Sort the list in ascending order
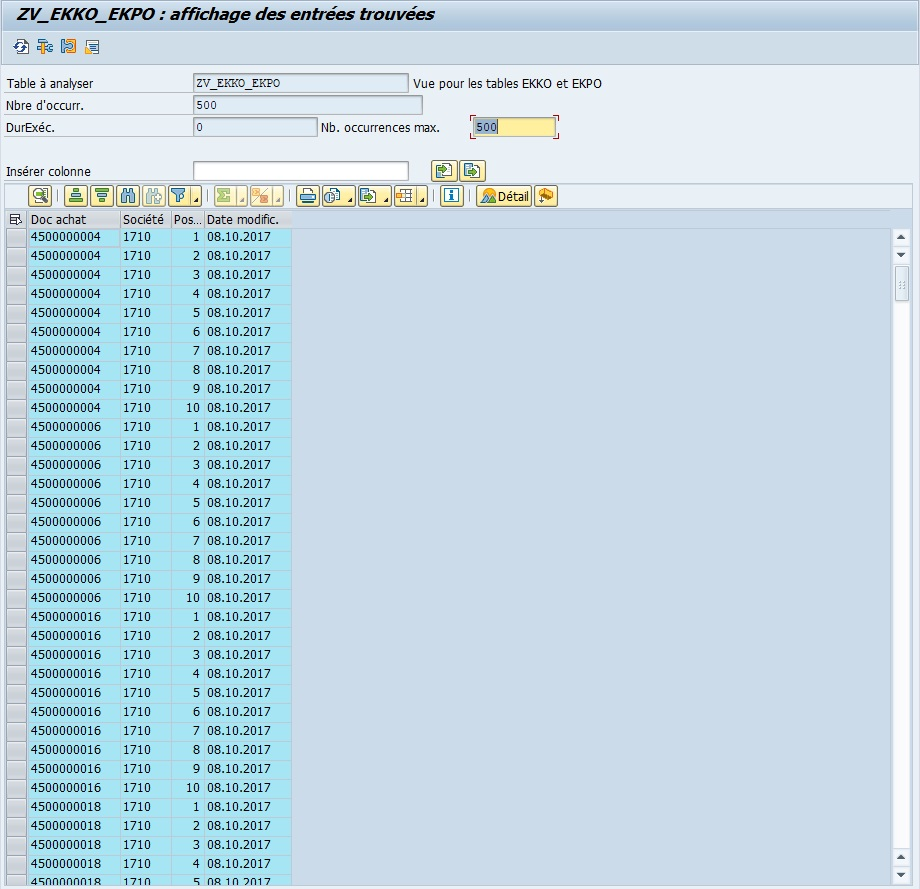The height and width of the screenshot is (889, 920). [x=75, y=196]
